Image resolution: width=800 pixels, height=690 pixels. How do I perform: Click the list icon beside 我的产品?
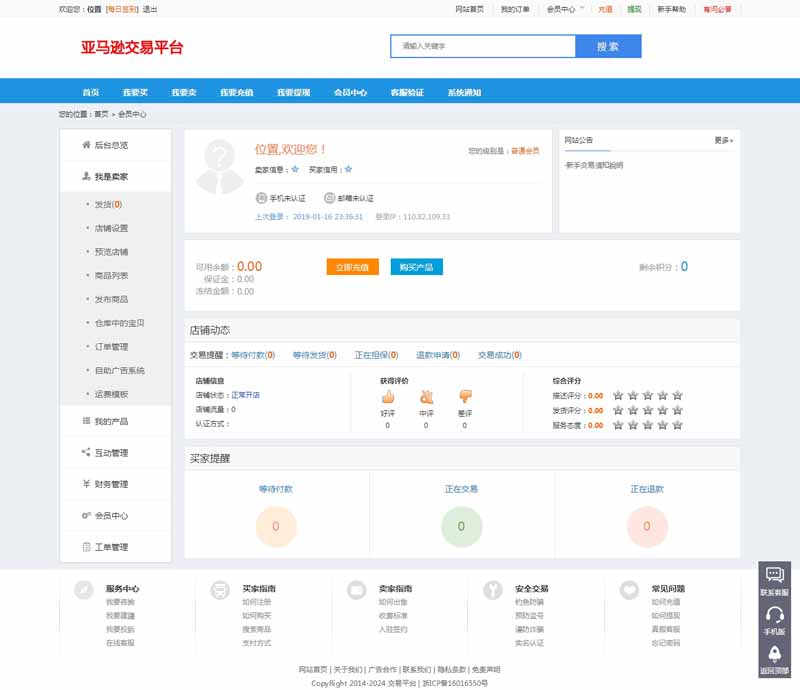86,421
